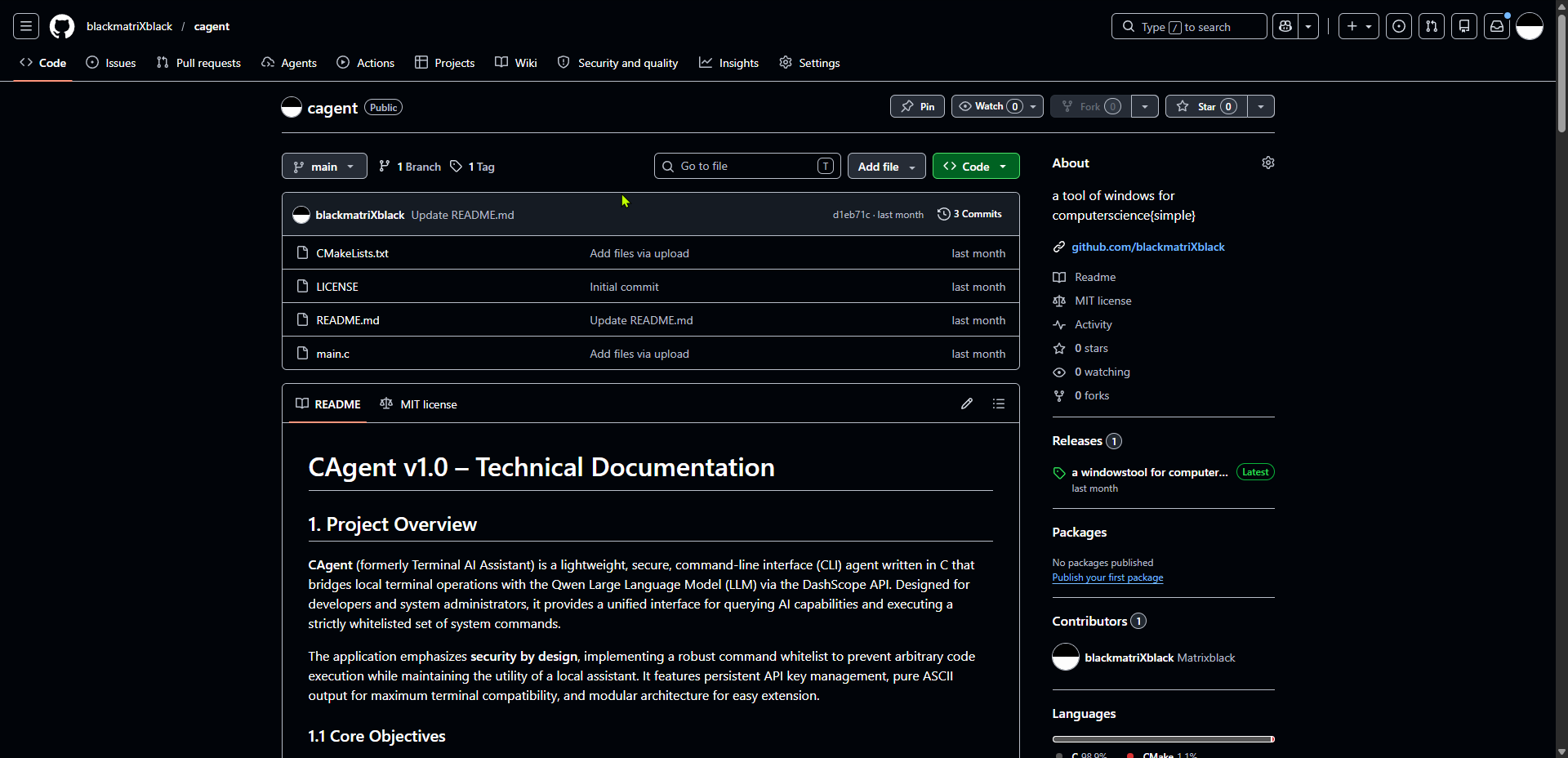Open Copilot chat icon in header
This screenshot has width=1568, height=758.
pos(1285,26)
